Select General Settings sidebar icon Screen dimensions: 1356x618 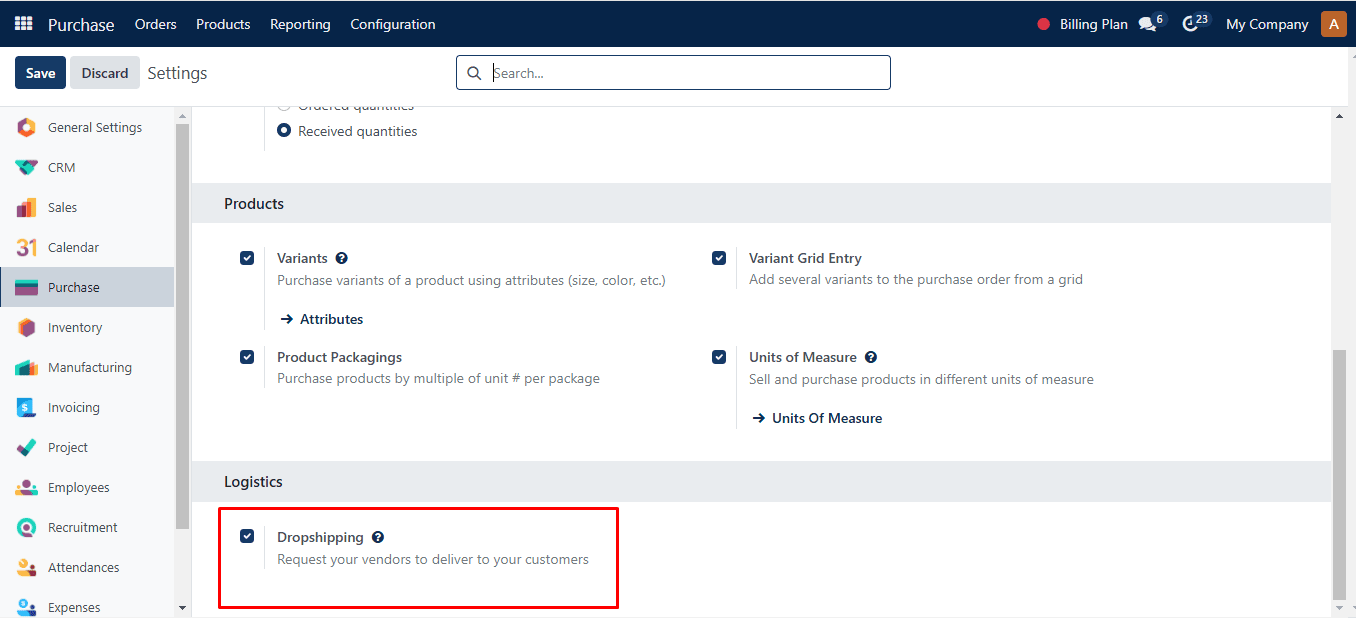click(27, 127)
